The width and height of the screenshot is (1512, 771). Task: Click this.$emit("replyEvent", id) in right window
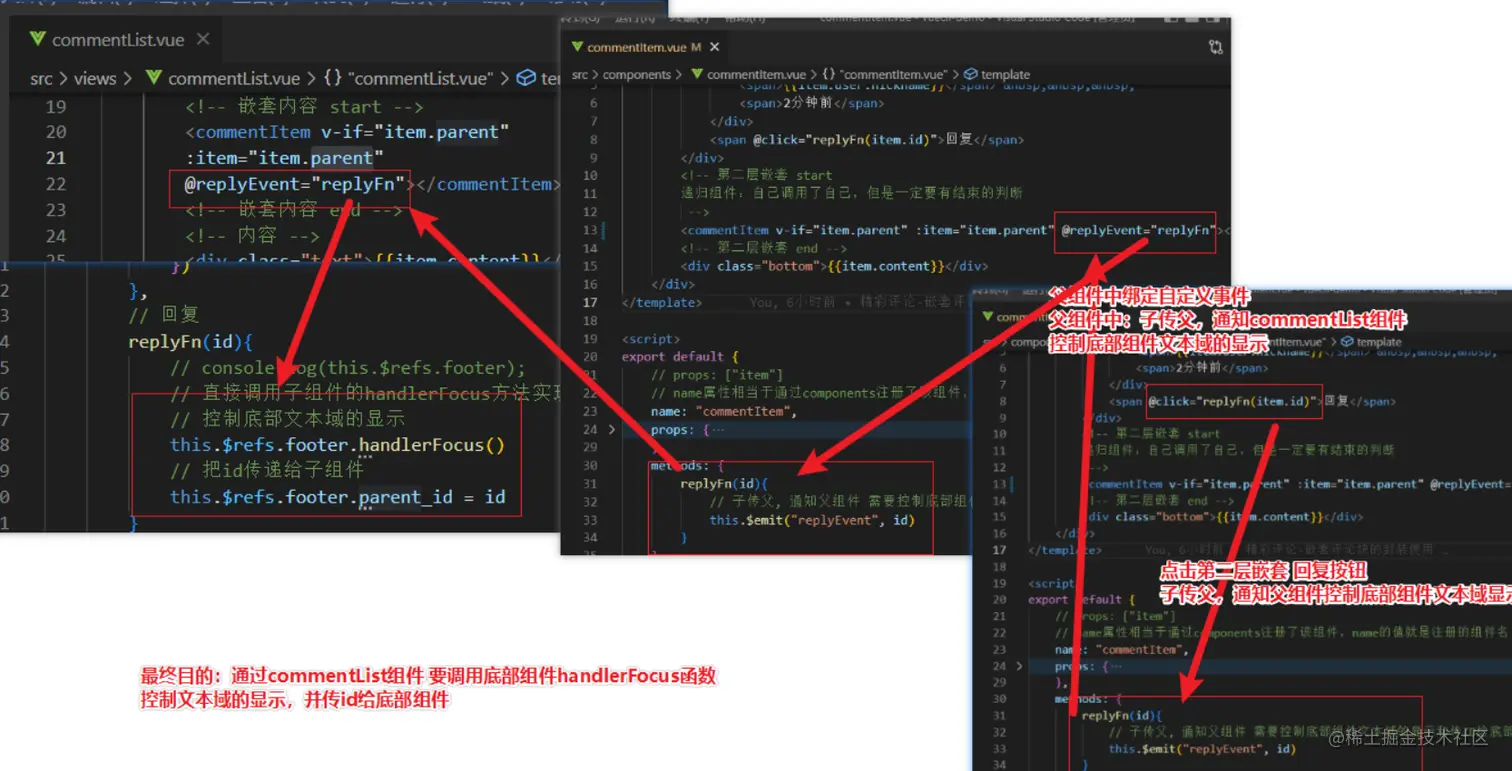pos(1202,749)
